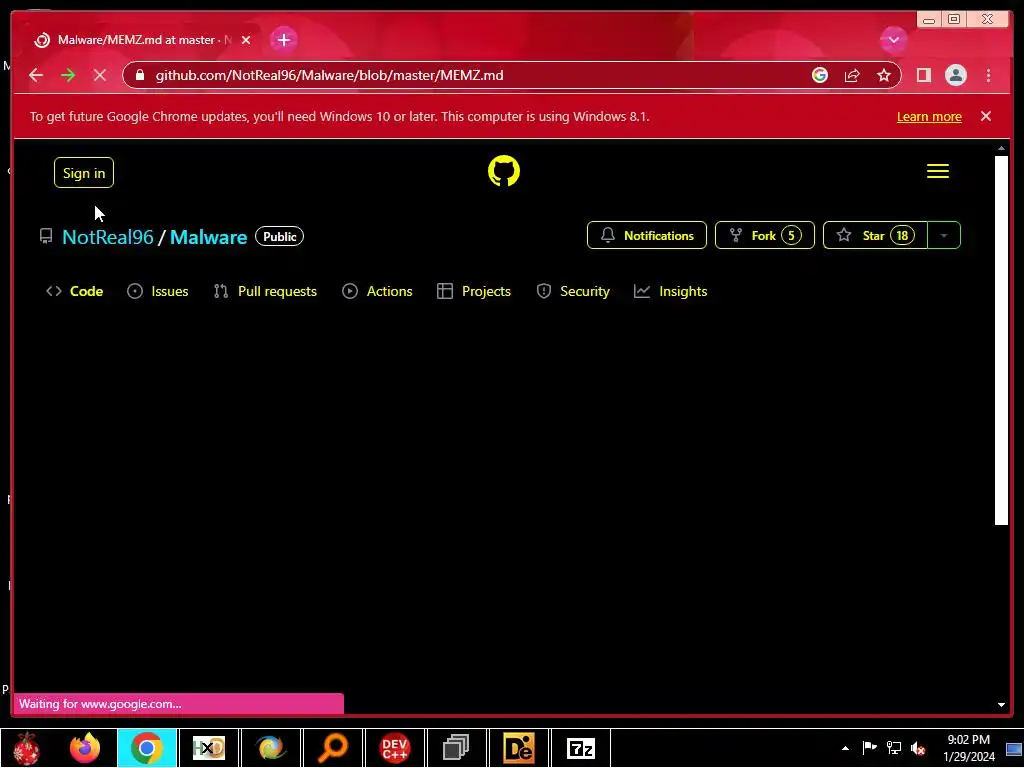
Task: Open Chrome side panel icon
Action: coord(923,75)
